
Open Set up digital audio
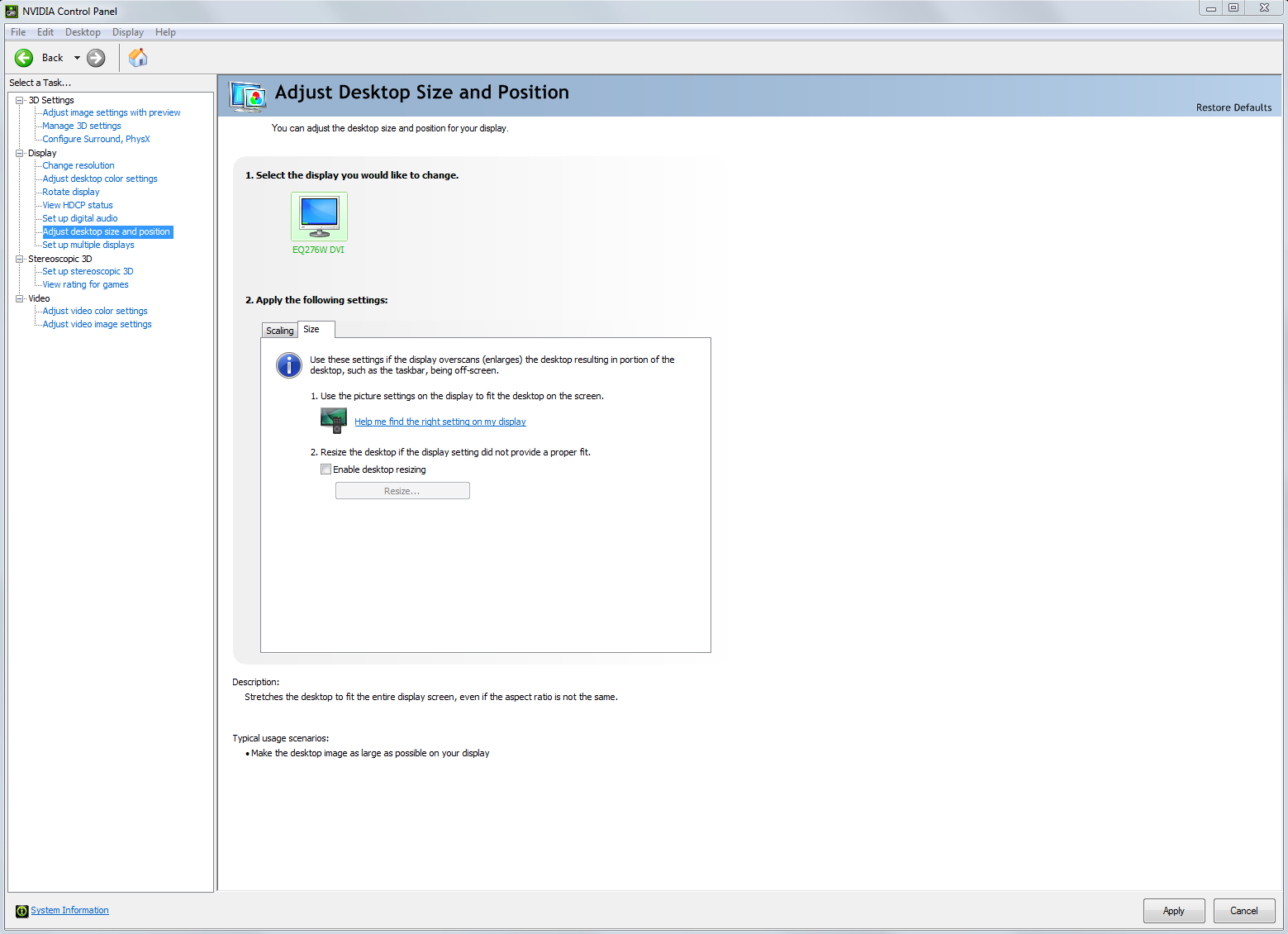80,218
